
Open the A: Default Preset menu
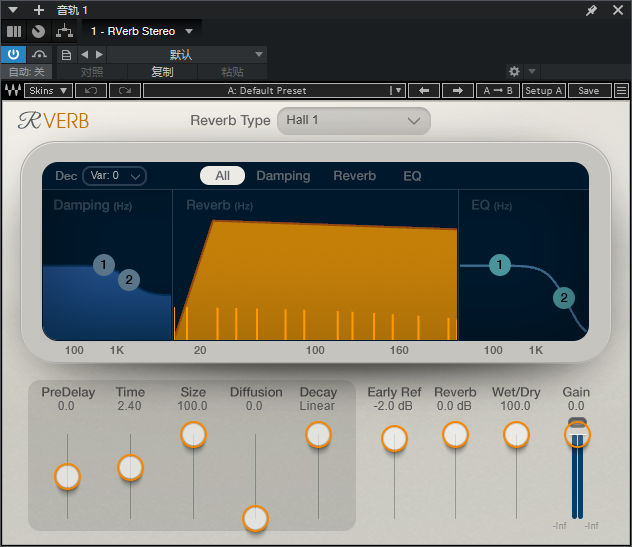point(274,91)
